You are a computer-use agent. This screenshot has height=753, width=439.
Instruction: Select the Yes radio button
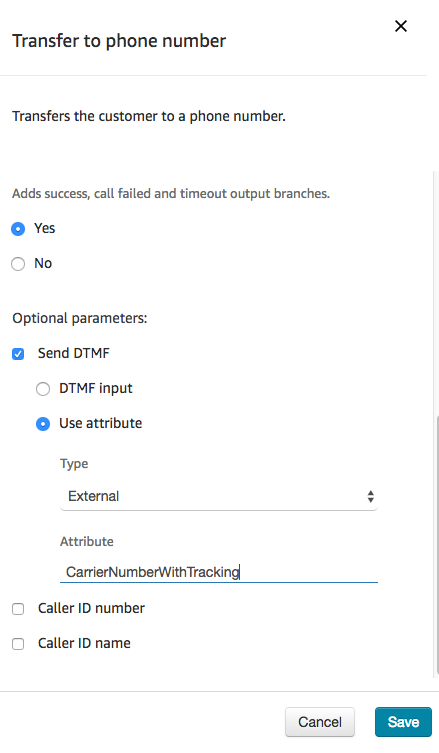[18, 229]
